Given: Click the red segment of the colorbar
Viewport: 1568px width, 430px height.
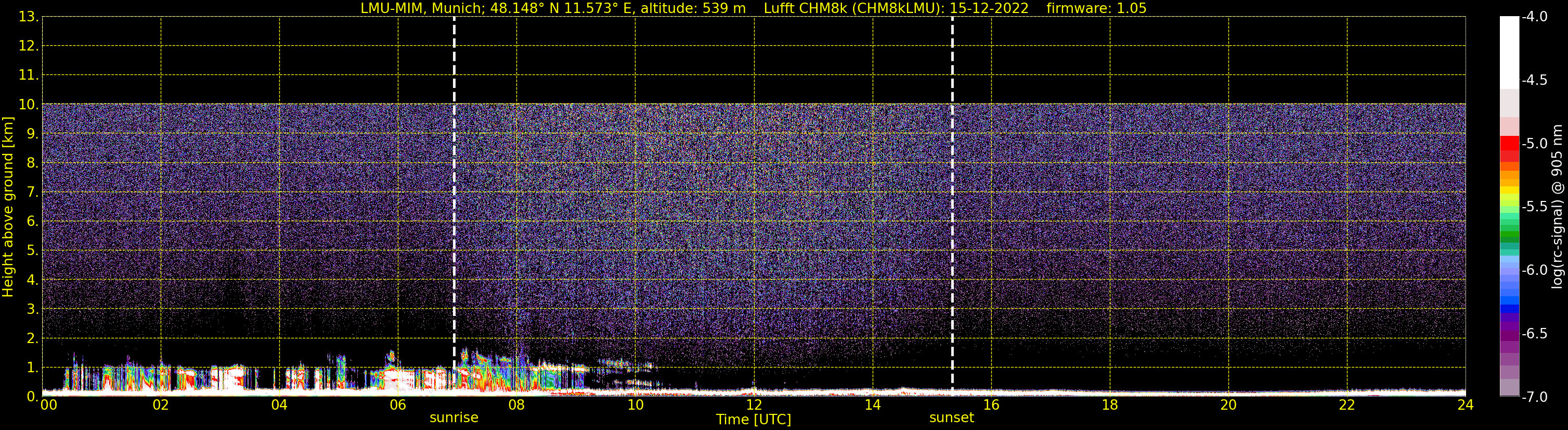Looking at the screenshot, I should pyautogui.click(x=1510, y=144).
